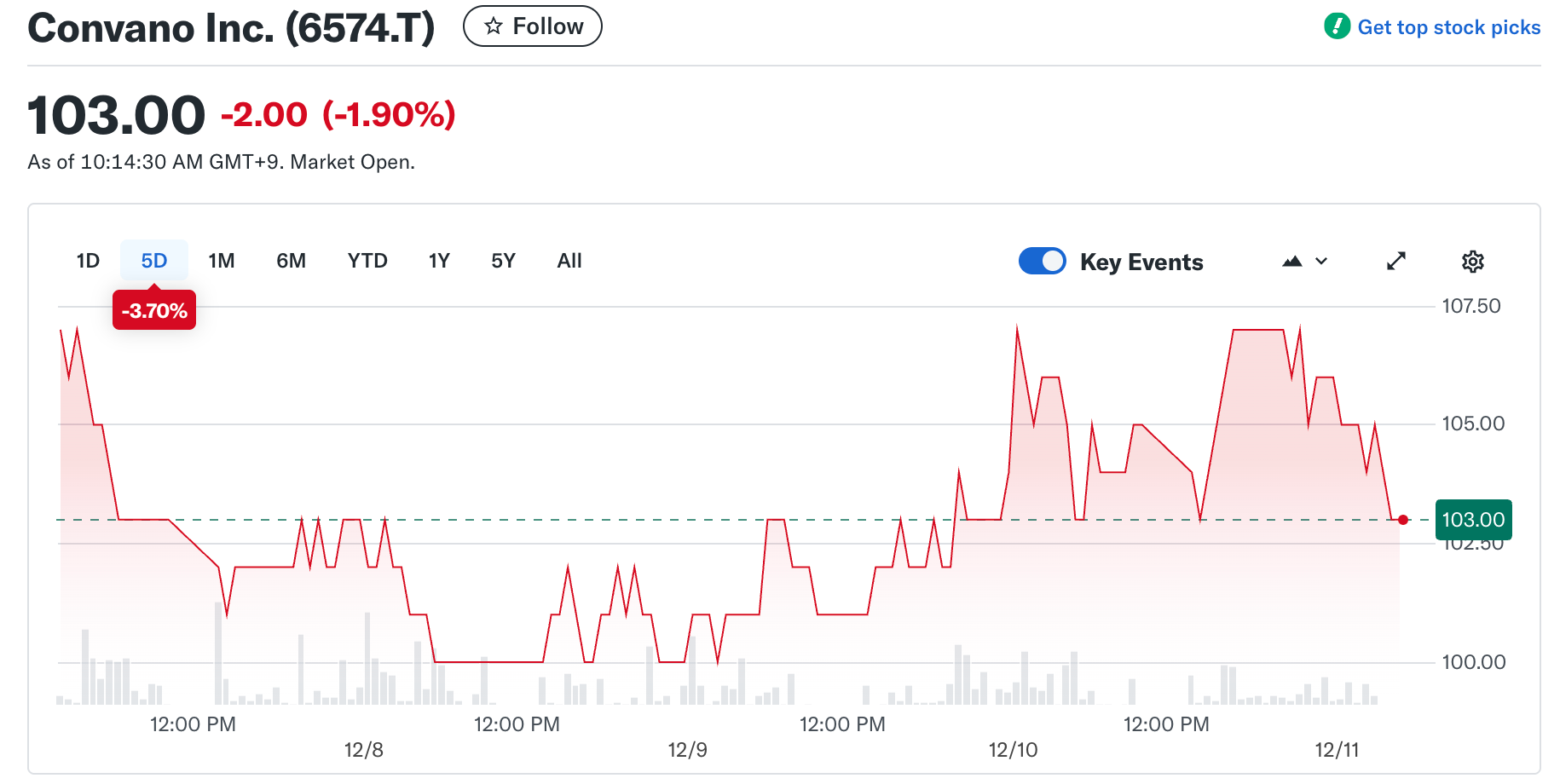
Task: Open the chart type dropdown
Action: tap(1305, 262)
